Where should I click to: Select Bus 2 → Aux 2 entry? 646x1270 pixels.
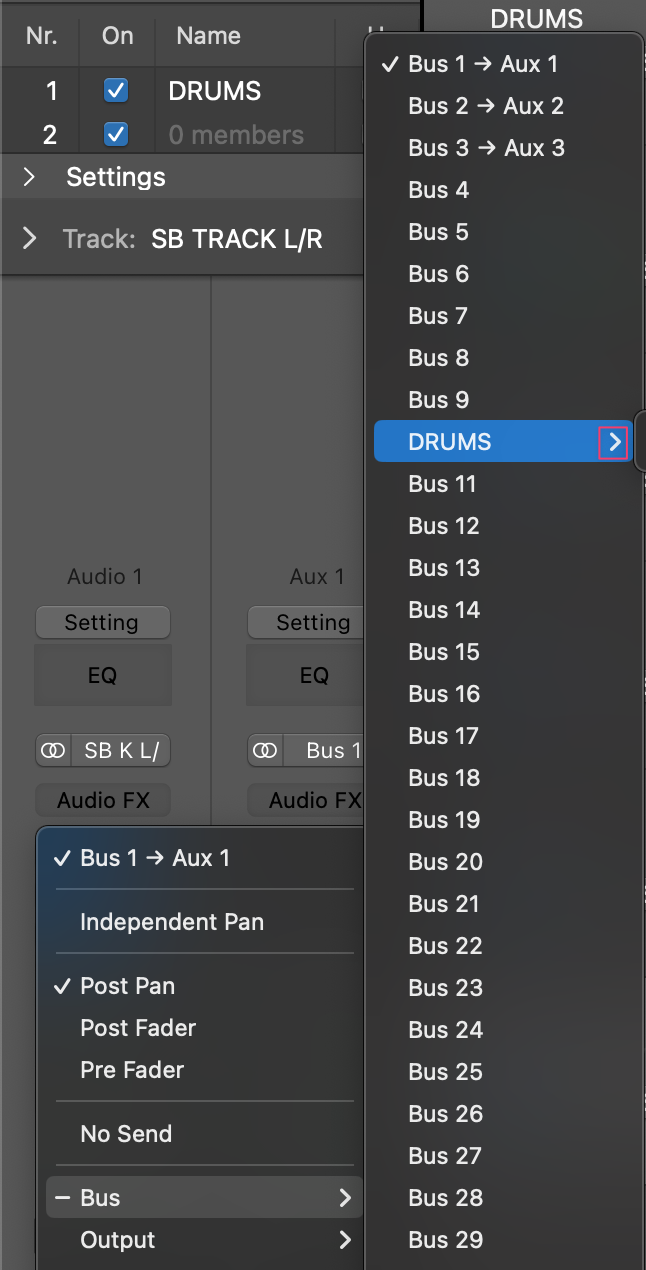coord(486,106)
